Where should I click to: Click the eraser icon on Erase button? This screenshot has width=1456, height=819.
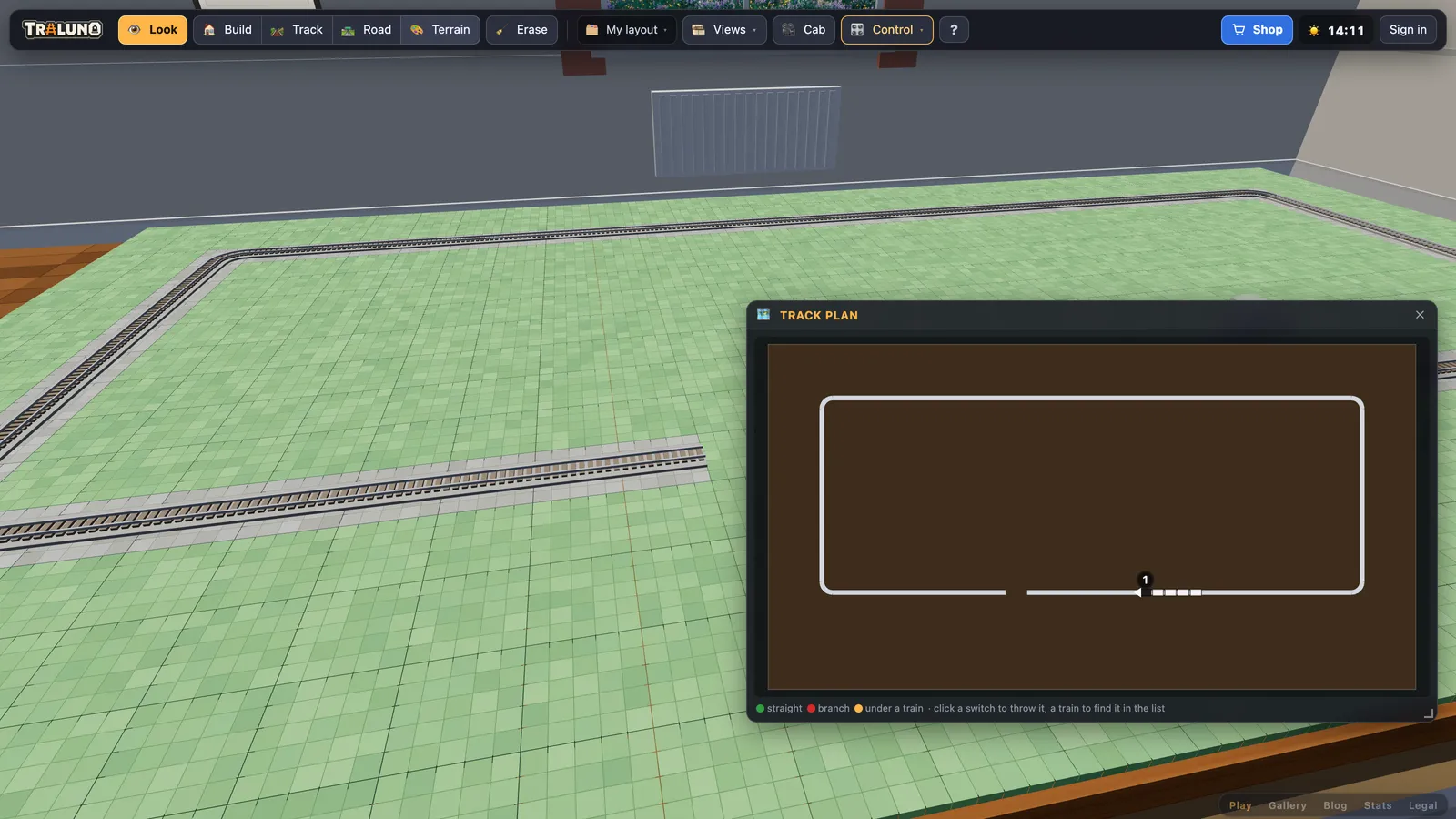[x=500, y=31]
